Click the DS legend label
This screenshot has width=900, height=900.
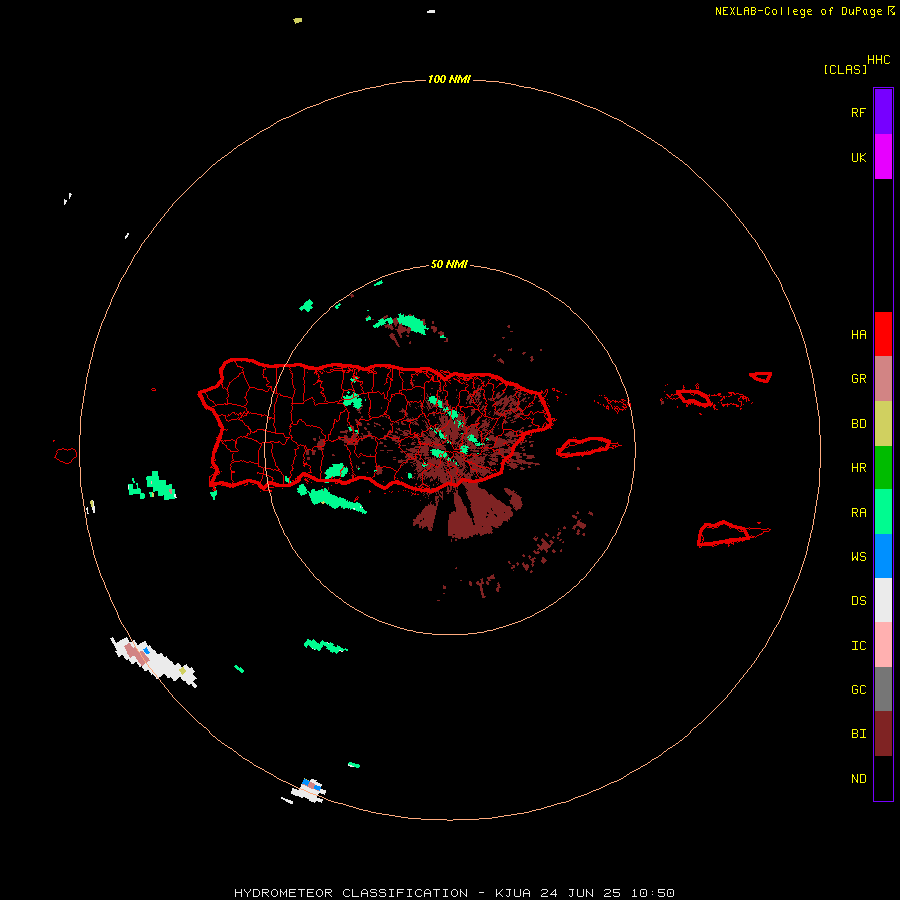coord(858,601)
